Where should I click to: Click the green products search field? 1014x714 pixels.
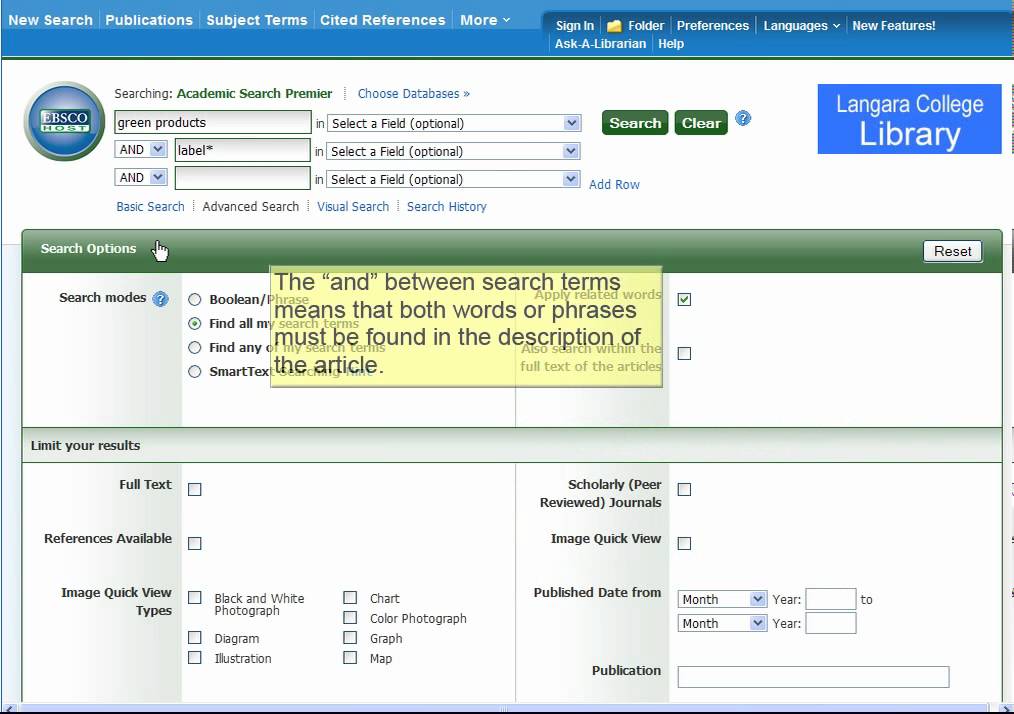213,122
